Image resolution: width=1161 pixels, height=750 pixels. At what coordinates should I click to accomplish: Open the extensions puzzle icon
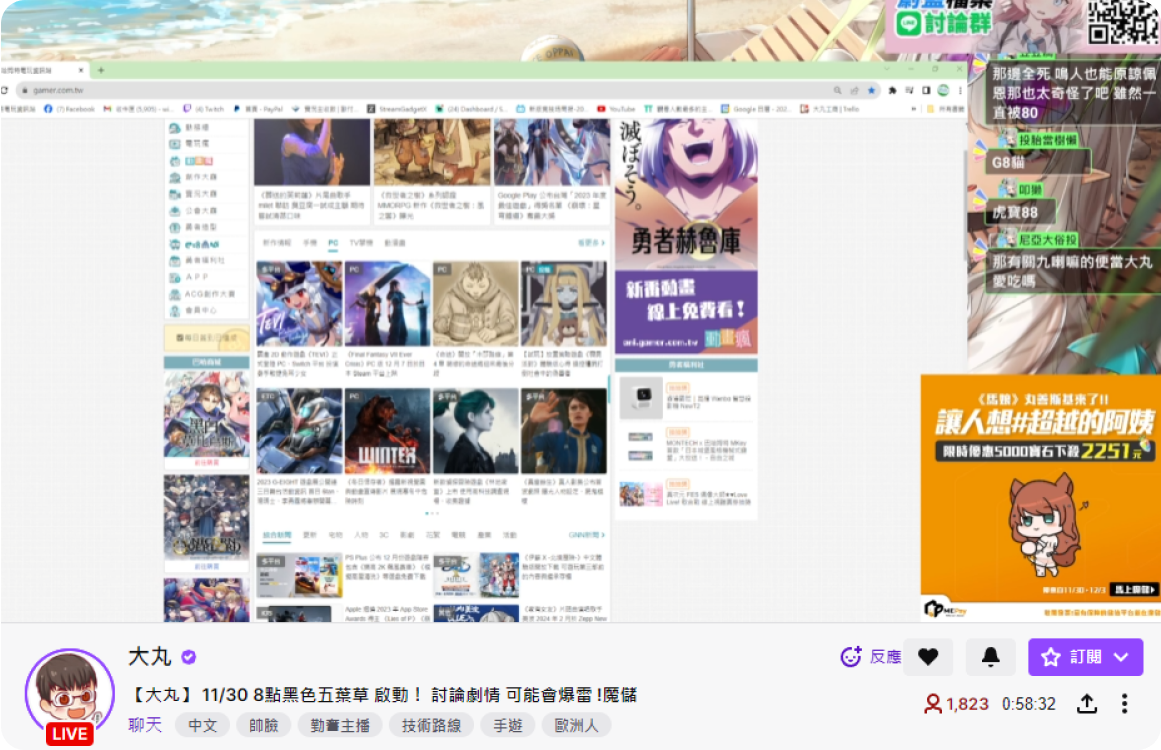892,90
